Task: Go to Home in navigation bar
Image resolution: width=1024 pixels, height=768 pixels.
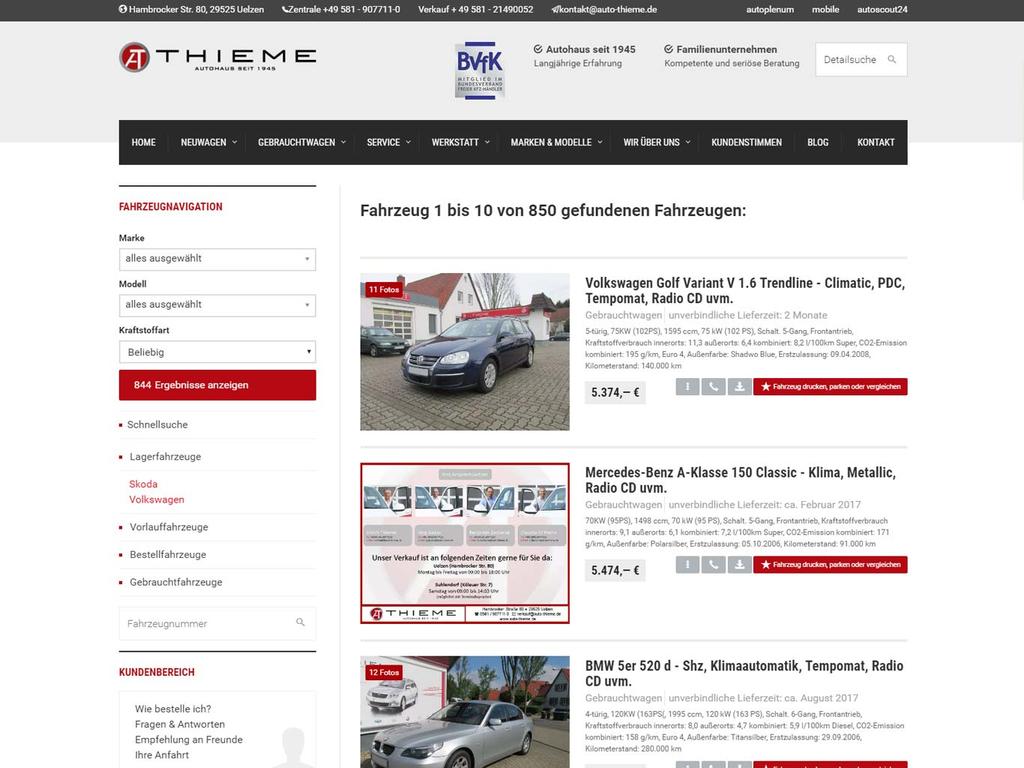Action: [x=144, y=142]
